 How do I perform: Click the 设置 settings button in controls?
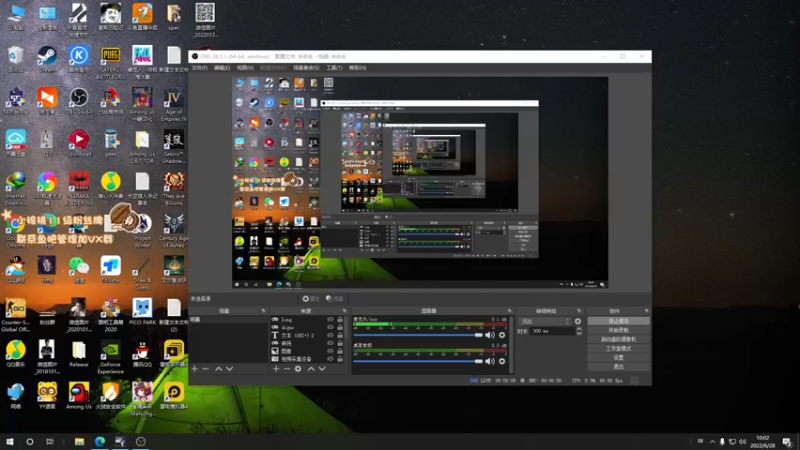click(618, 357)
